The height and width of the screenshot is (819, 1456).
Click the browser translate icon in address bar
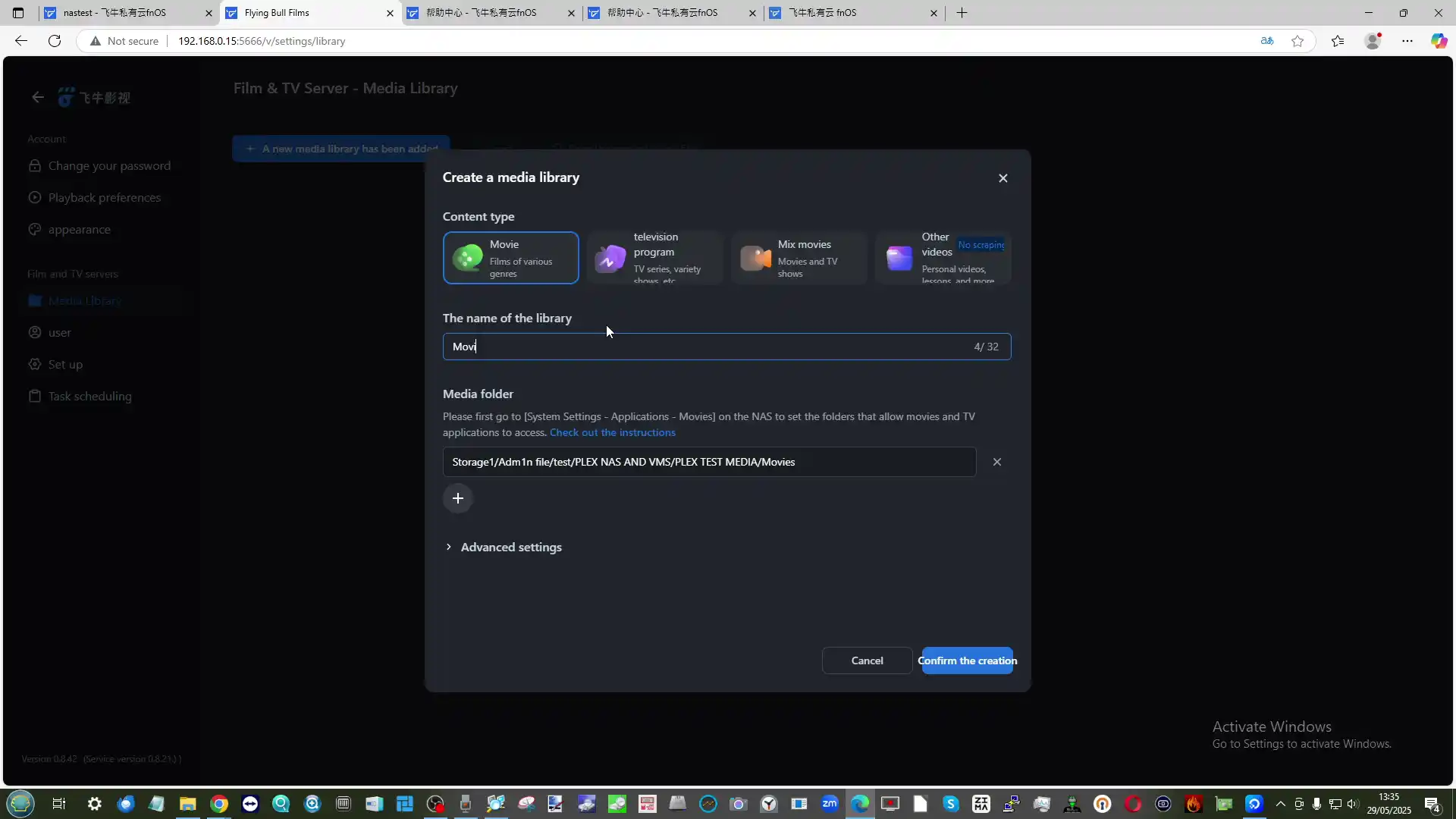click(1266, 41)
